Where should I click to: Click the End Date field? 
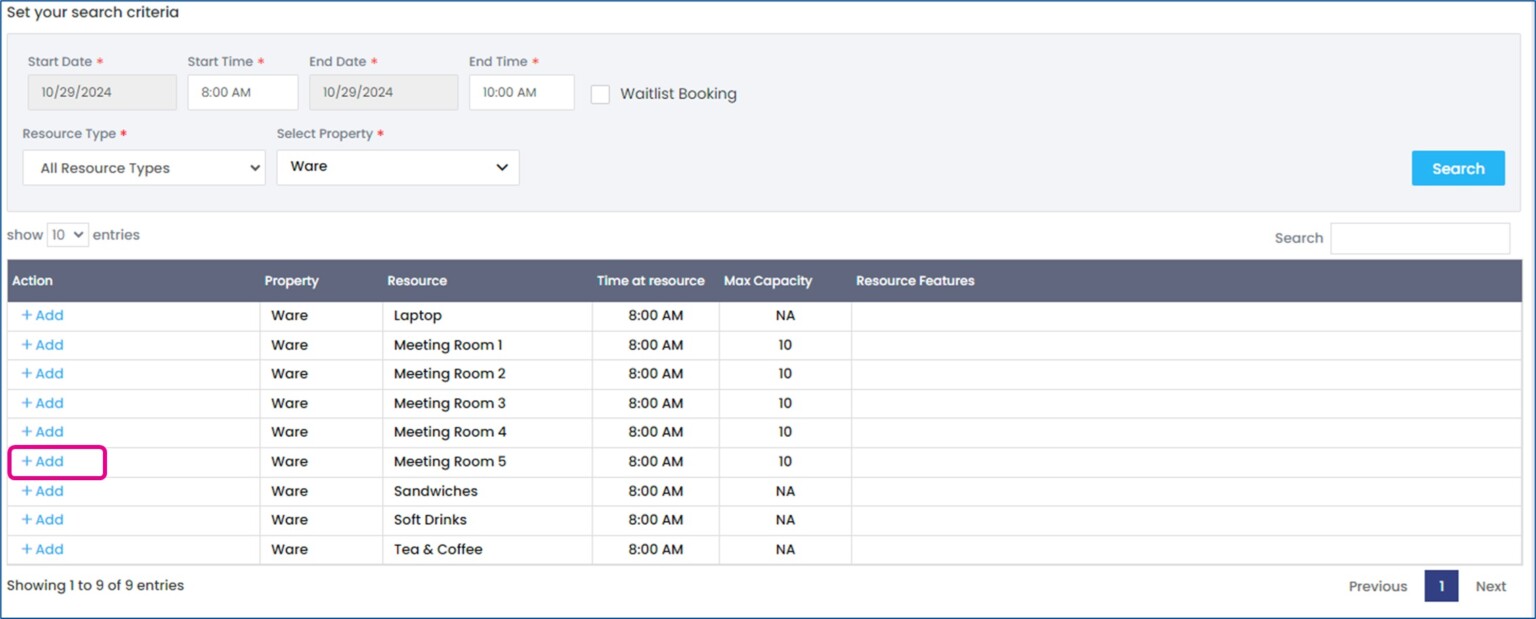pos(384,92)
